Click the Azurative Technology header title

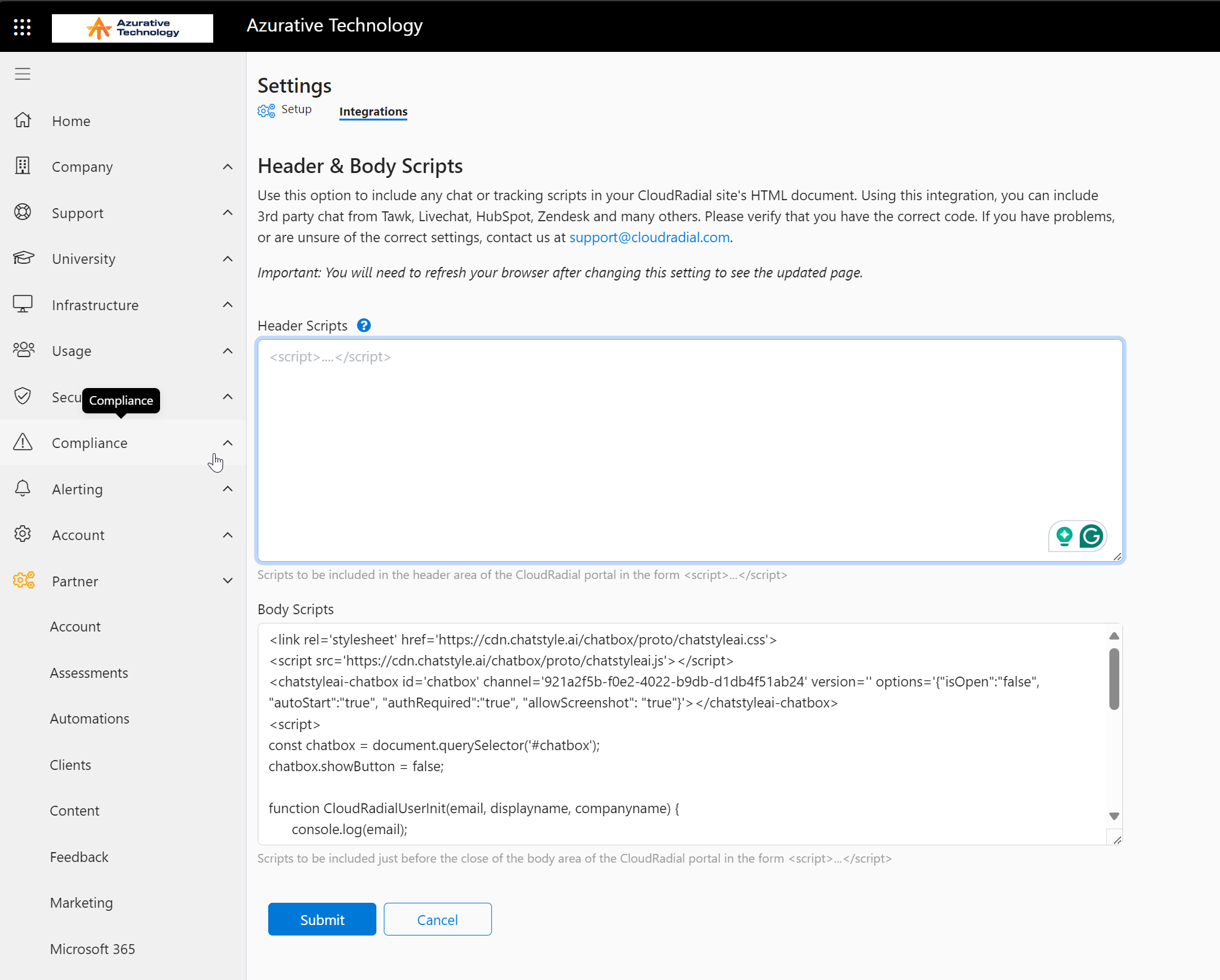click(x=334, y=25)
